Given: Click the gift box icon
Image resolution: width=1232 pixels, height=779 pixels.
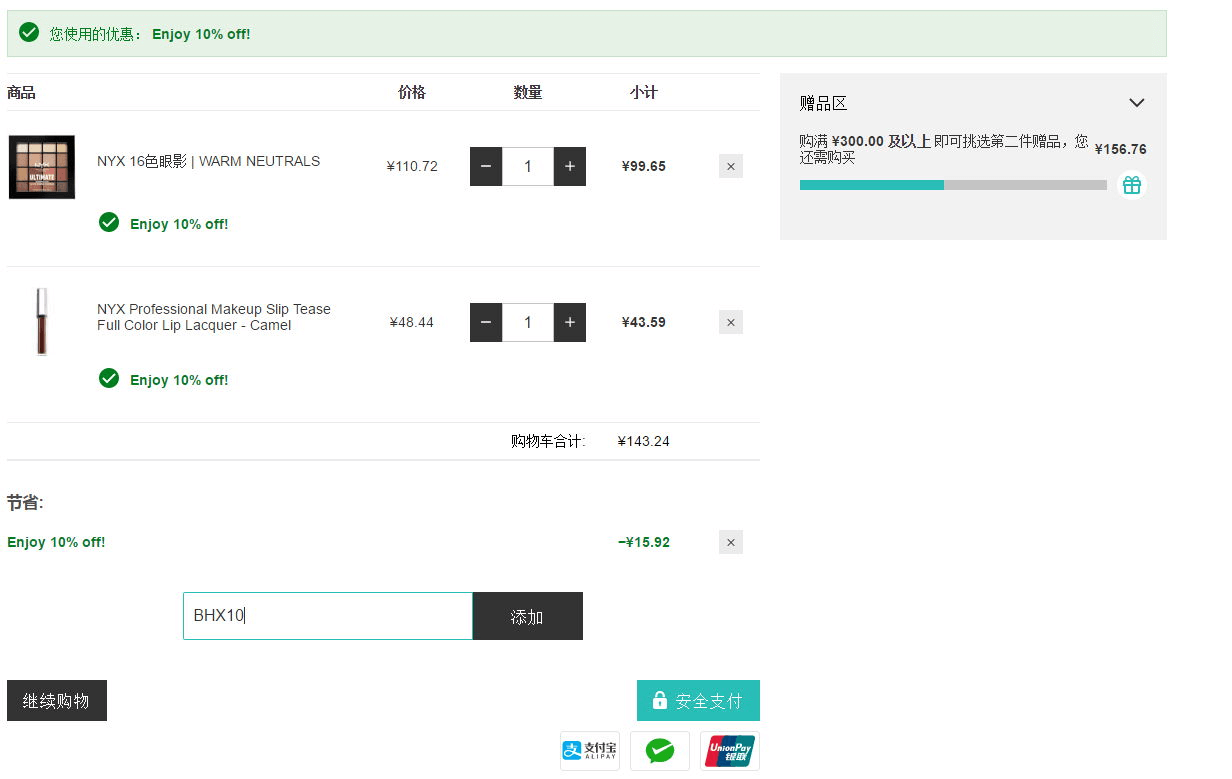Looking at the screenshot, I should [1131, 185].
